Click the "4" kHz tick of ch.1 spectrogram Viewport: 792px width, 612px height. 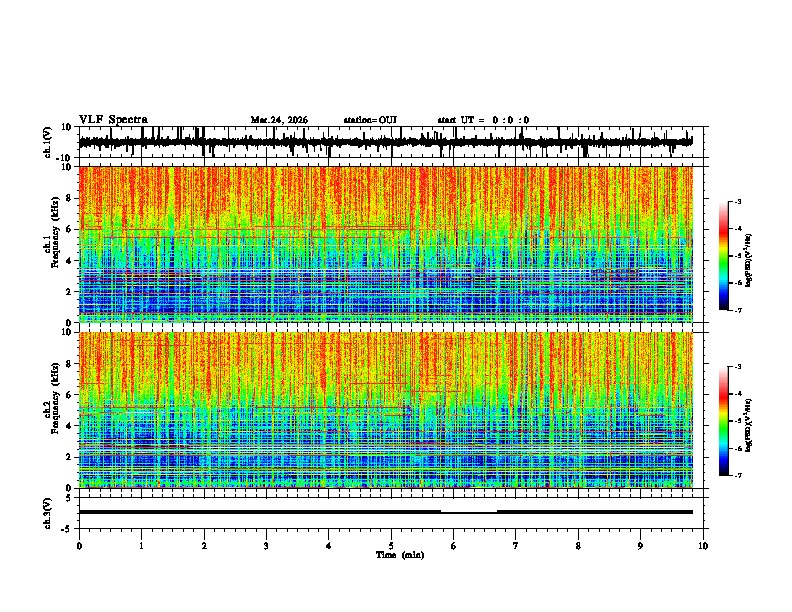[69, 261]
